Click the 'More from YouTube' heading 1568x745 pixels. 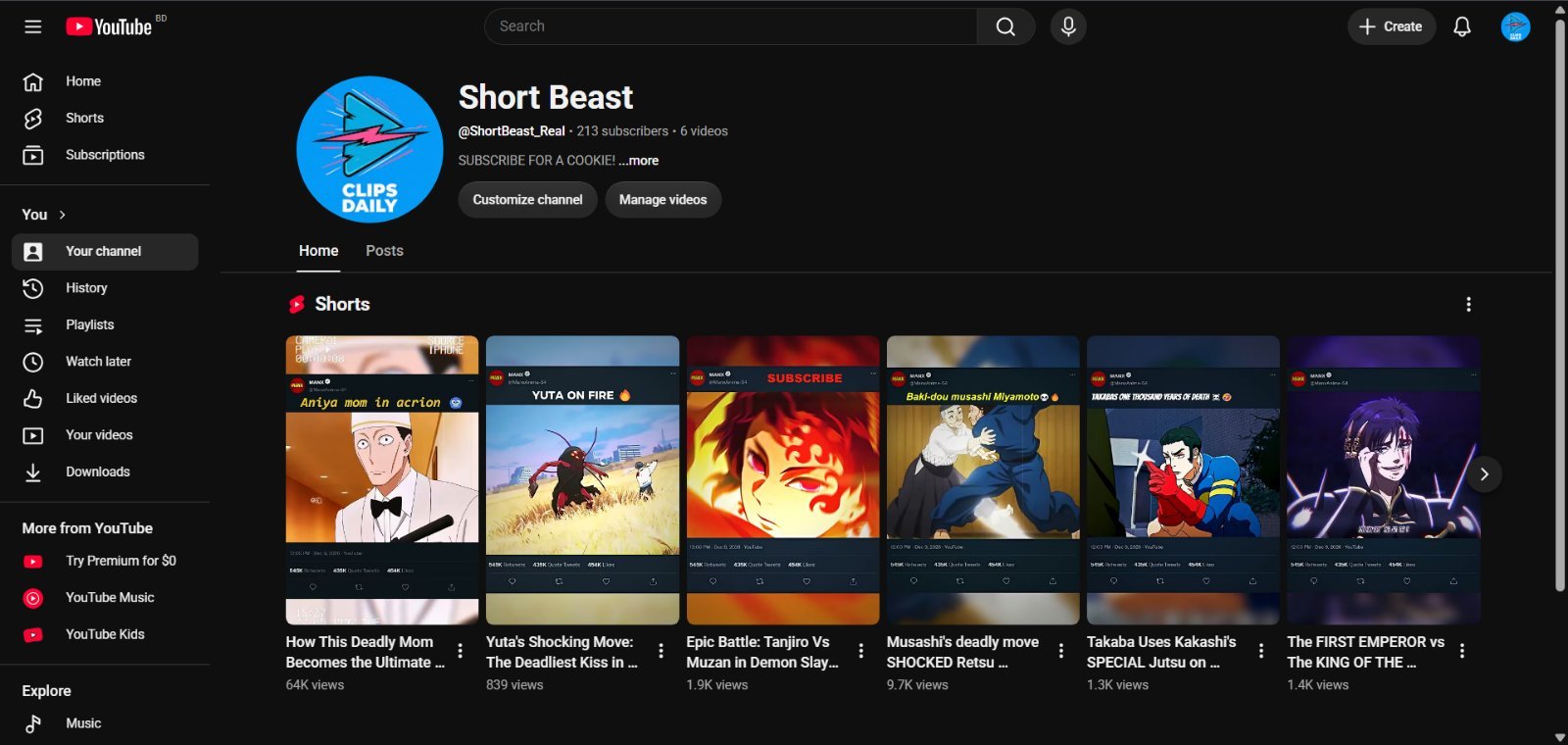(87, 528)
